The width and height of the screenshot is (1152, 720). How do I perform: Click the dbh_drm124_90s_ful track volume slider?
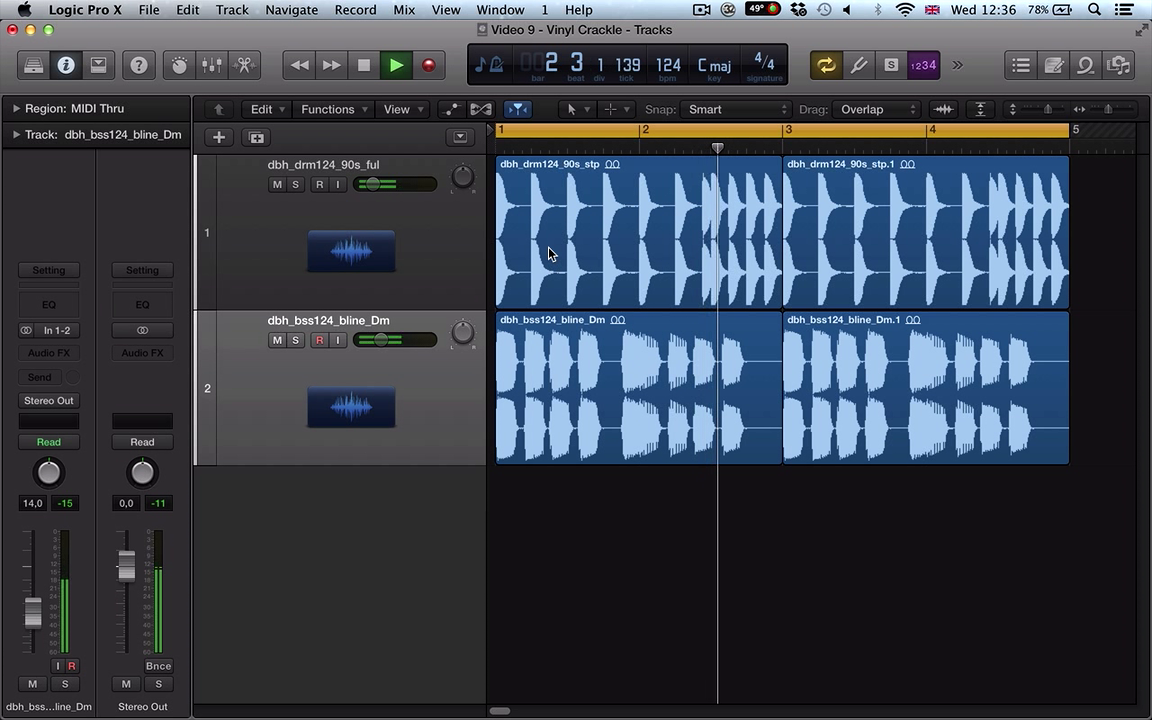395,184
